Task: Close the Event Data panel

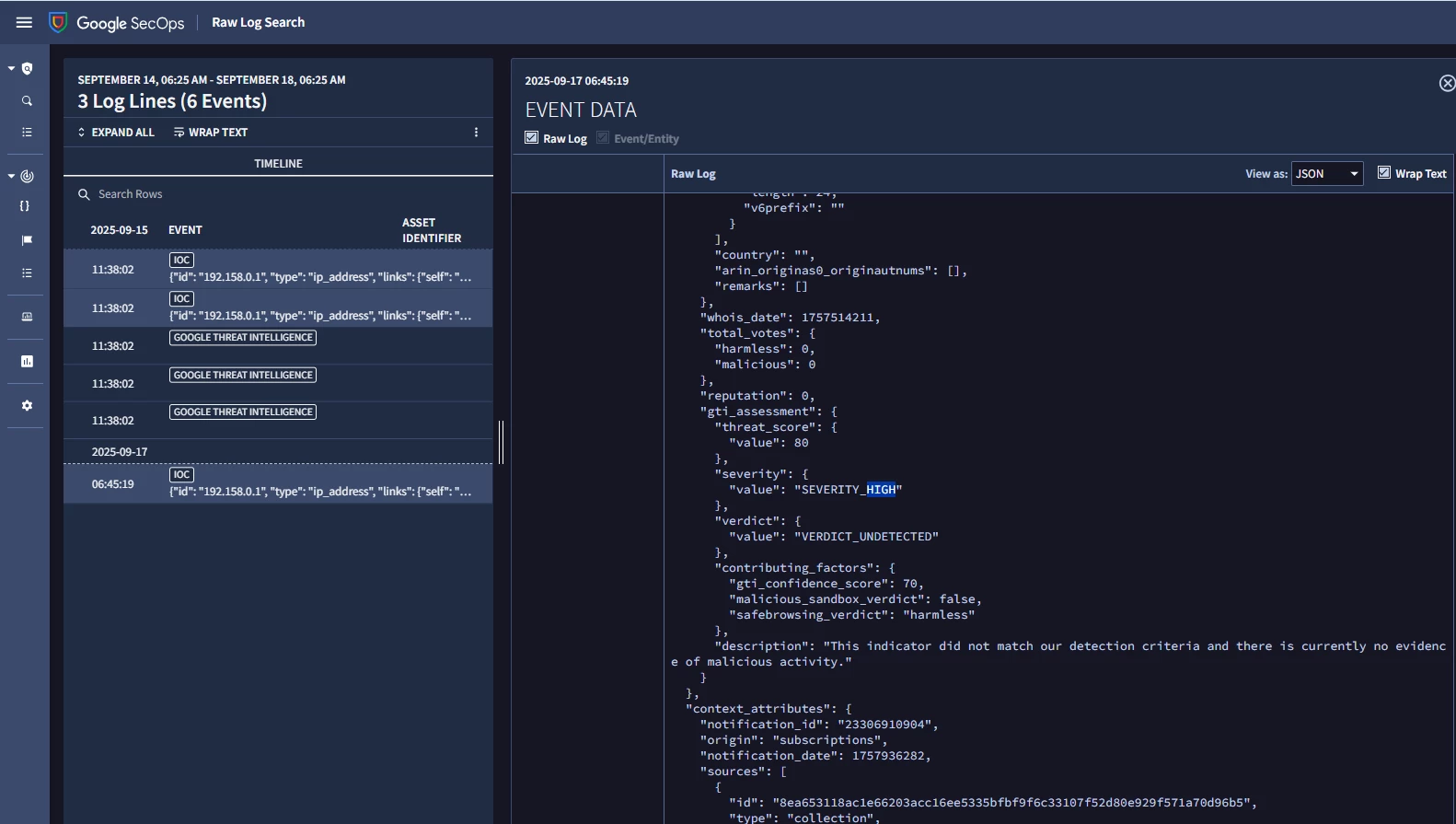Action: pos(1447,83)
